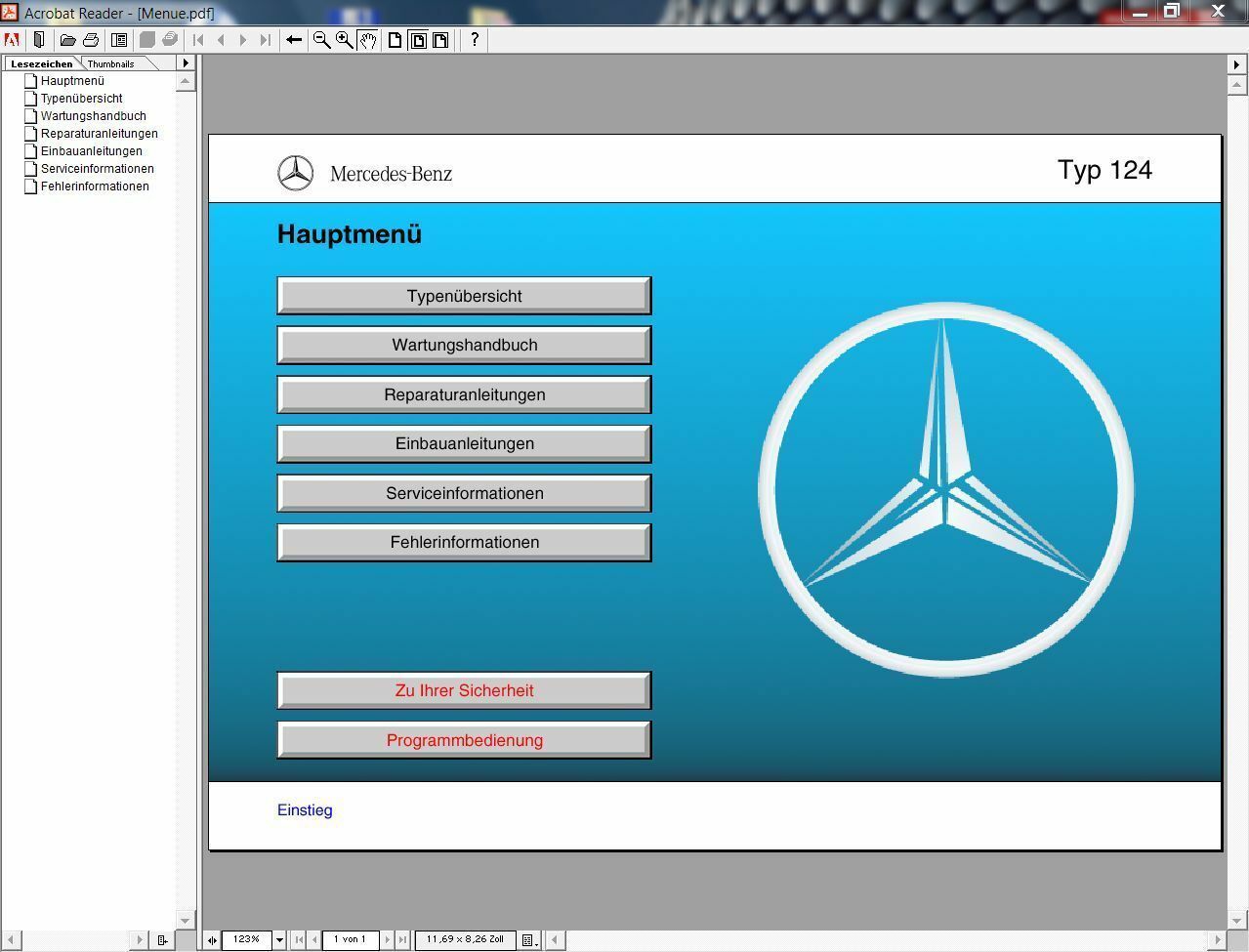Minimize the Acrobat Reader window
Image resolution: width=1249 pixels, height=952 pixels.
(x=1140, y=12)
